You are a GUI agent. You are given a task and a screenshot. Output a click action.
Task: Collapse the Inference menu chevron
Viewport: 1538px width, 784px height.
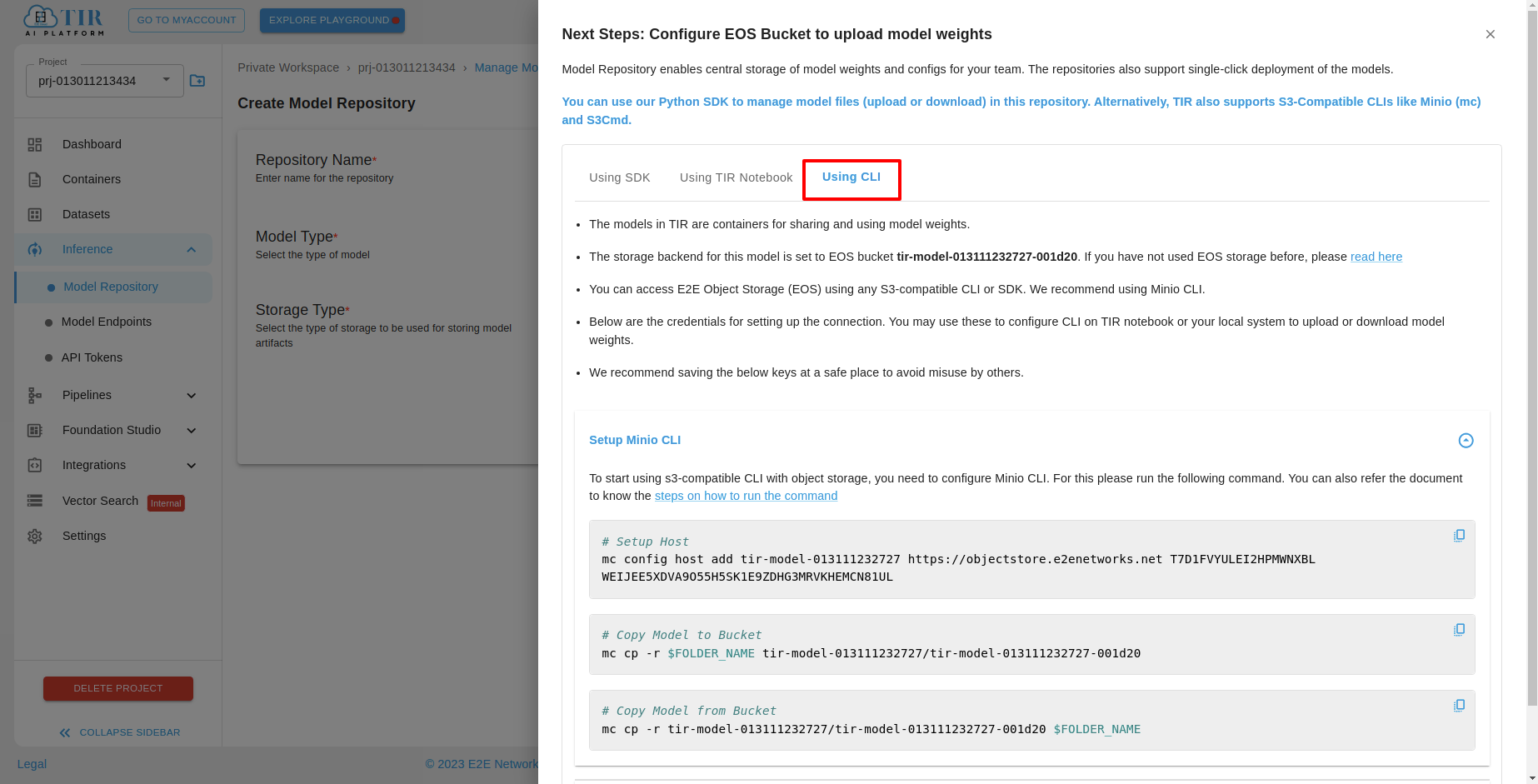coord(191,249)
